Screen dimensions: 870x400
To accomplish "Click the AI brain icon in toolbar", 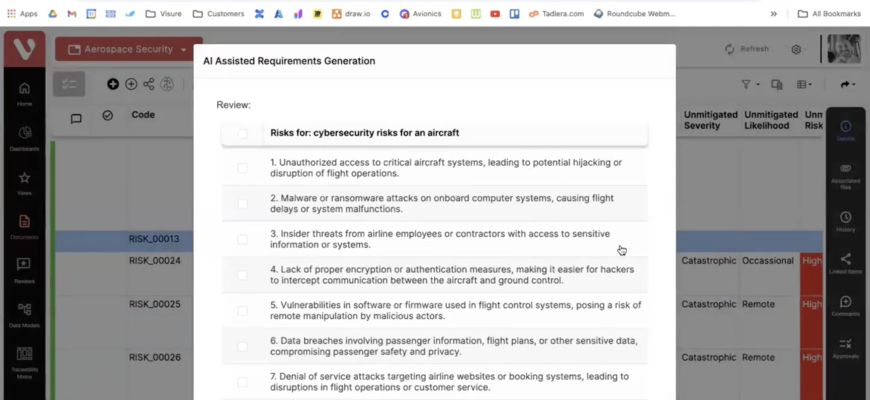I will click(x=168, y=85).
